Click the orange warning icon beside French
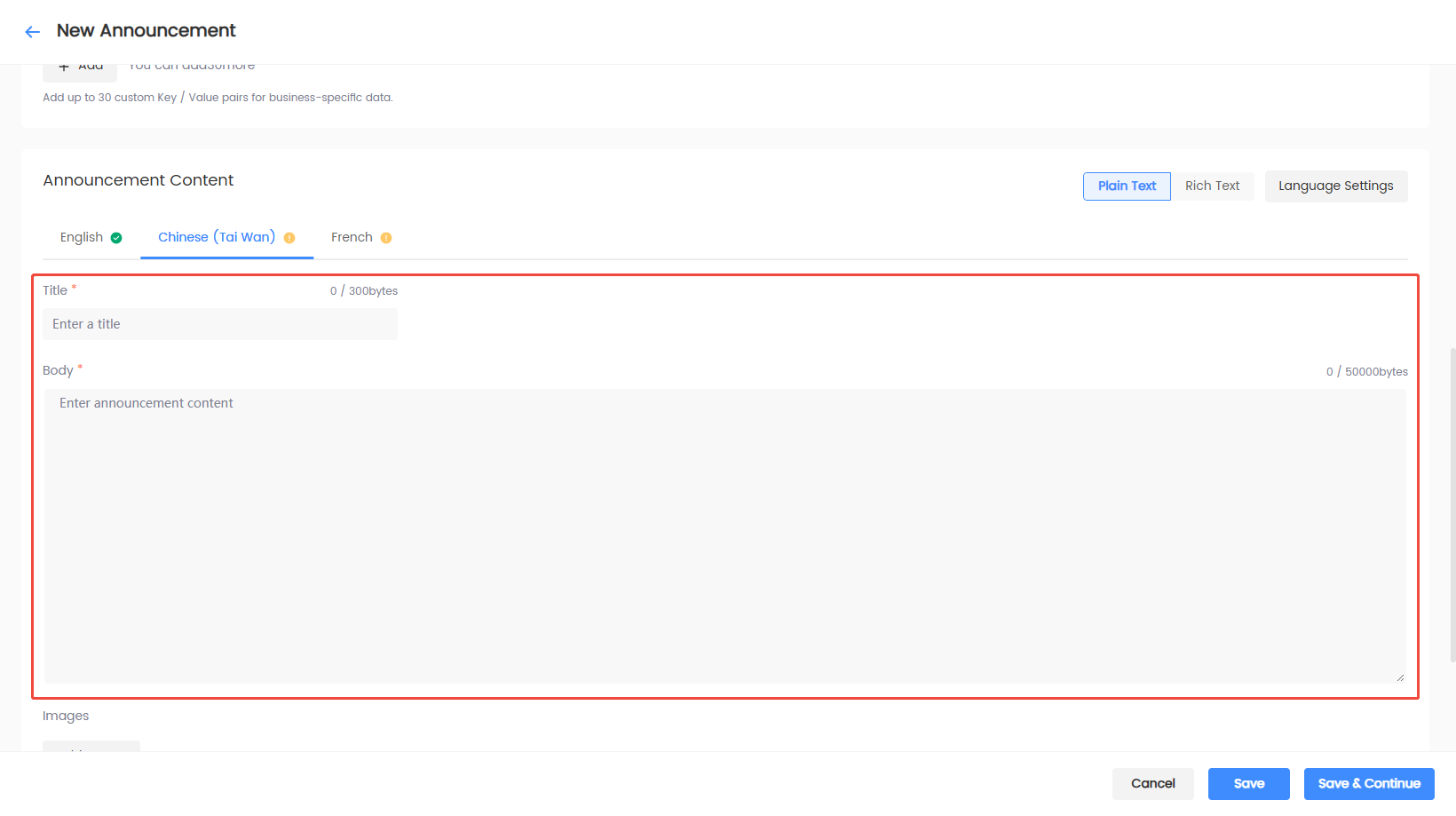The image size is (1456, 816). [386, 238]
